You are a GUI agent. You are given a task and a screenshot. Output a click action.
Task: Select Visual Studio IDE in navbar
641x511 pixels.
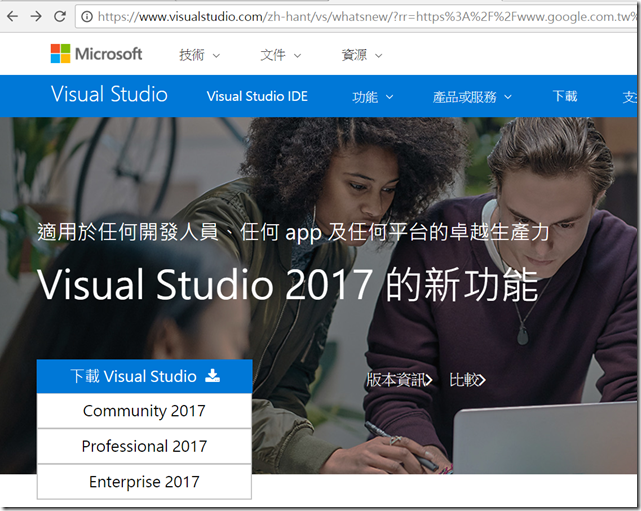pyautogui.click(x=257, y=96)
